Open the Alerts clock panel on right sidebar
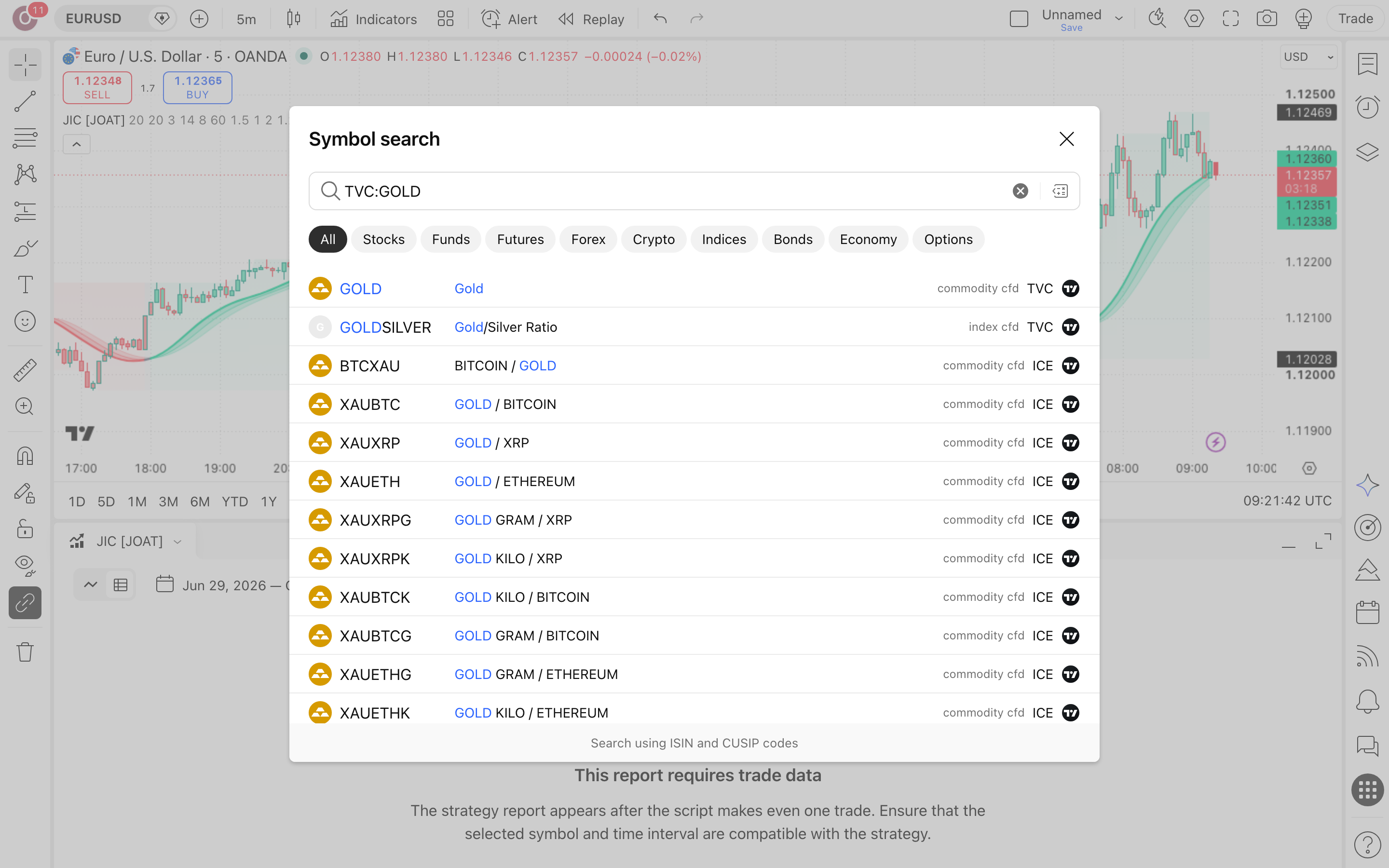Viewport: 1389px width, 868px height. [1367, 108]
